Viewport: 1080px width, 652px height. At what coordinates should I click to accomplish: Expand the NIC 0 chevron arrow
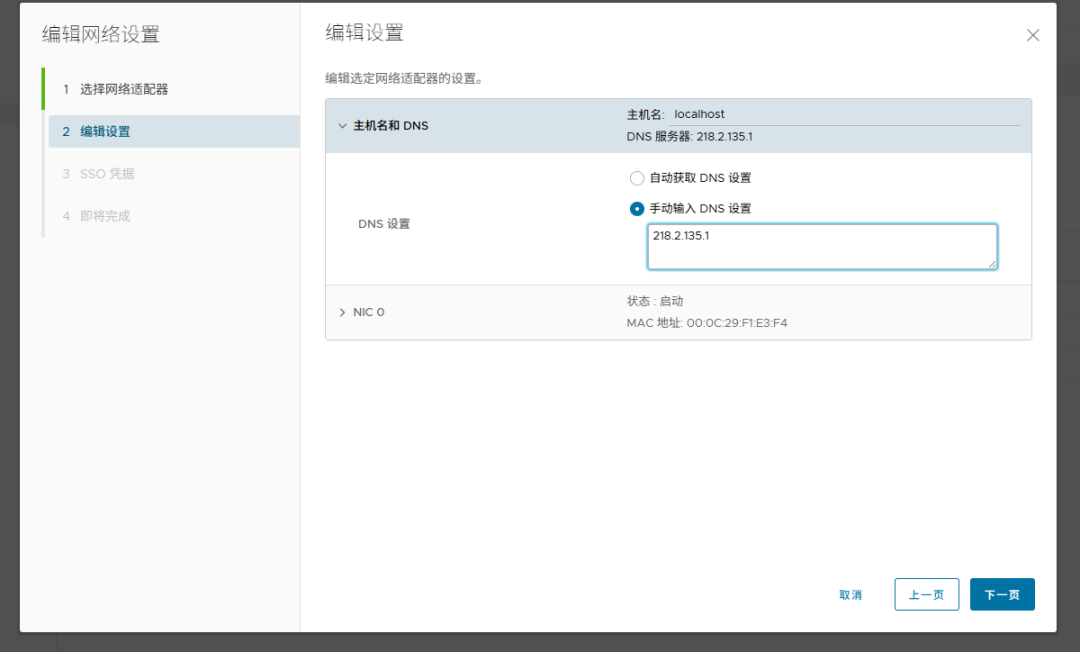342,313
